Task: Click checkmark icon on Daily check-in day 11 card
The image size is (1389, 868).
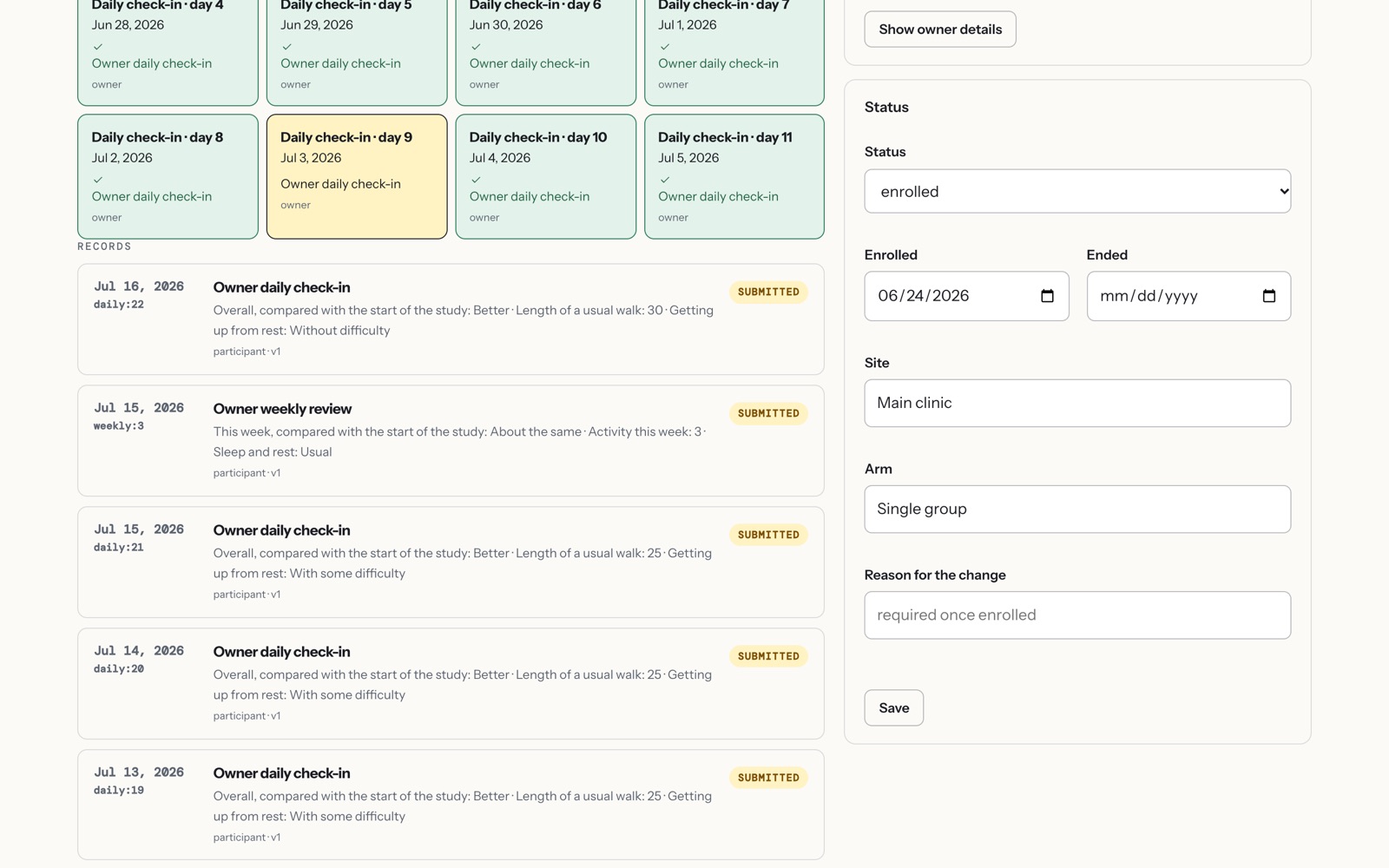Action: pyautogui.click(x=664, y=180)
